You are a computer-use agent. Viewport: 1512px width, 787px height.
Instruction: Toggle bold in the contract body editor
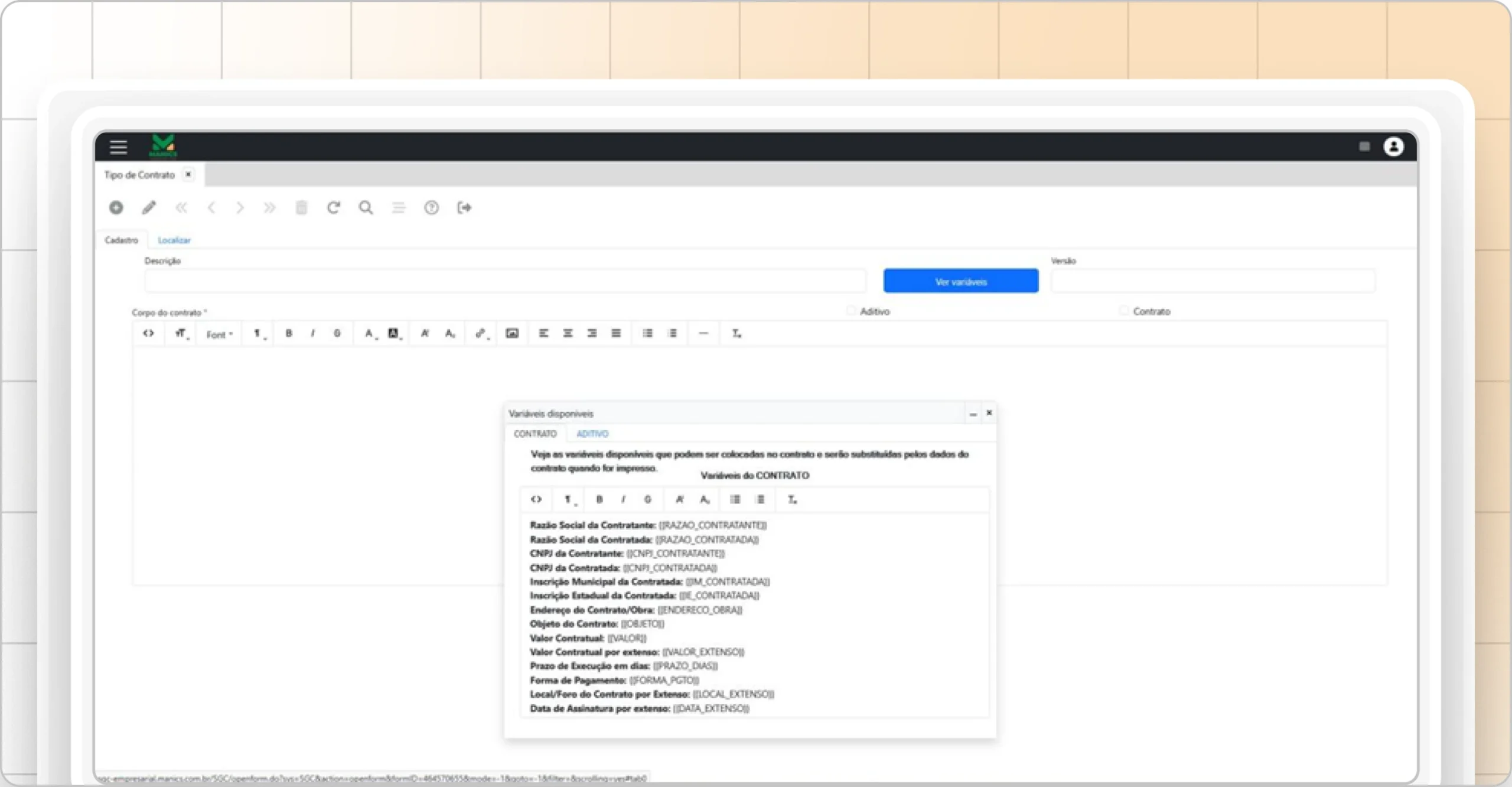[x=289, y=333]
